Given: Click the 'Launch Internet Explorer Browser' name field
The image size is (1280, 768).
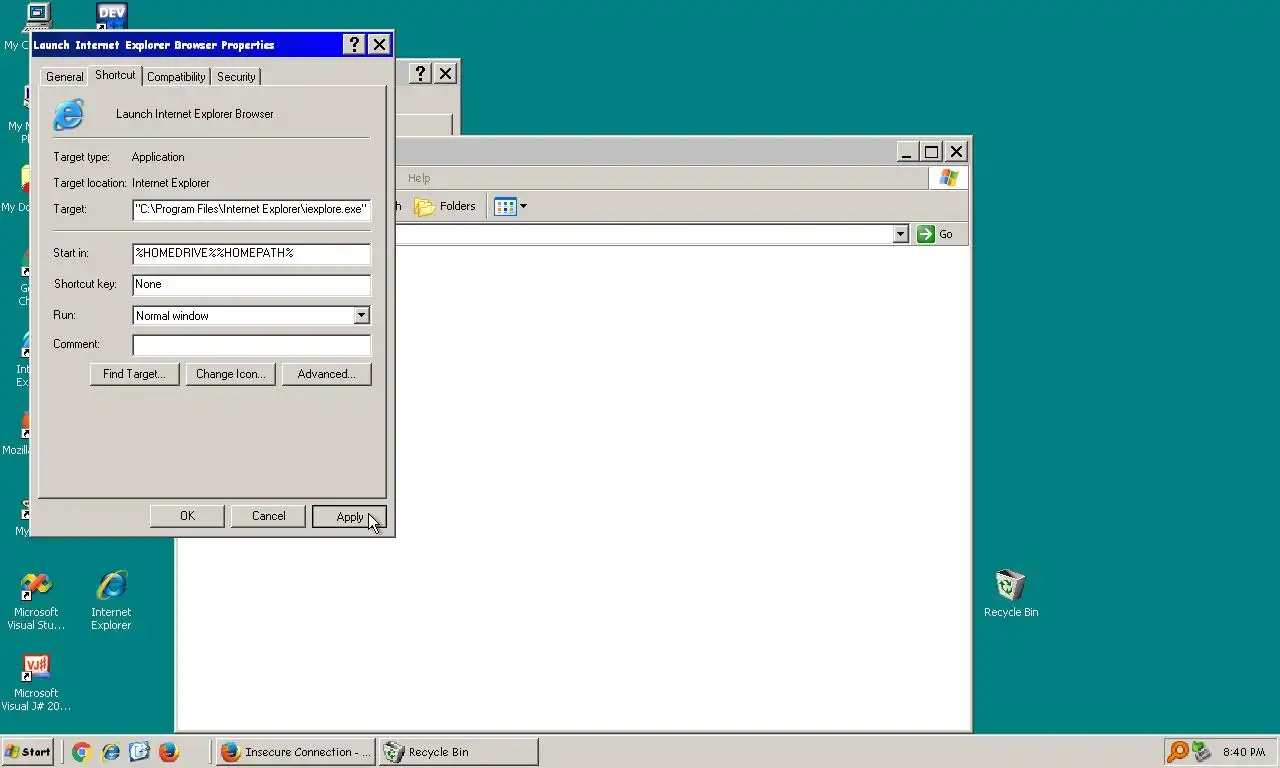Looking at the screenshot, I should [x=195, y=114].
